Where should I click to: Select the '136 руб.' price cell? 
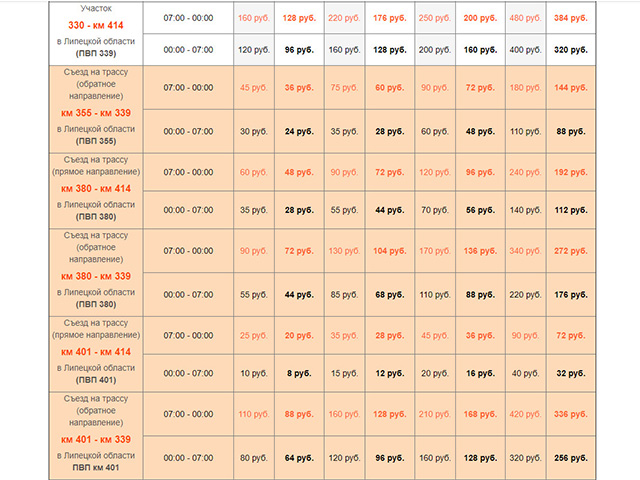(480, 251)
